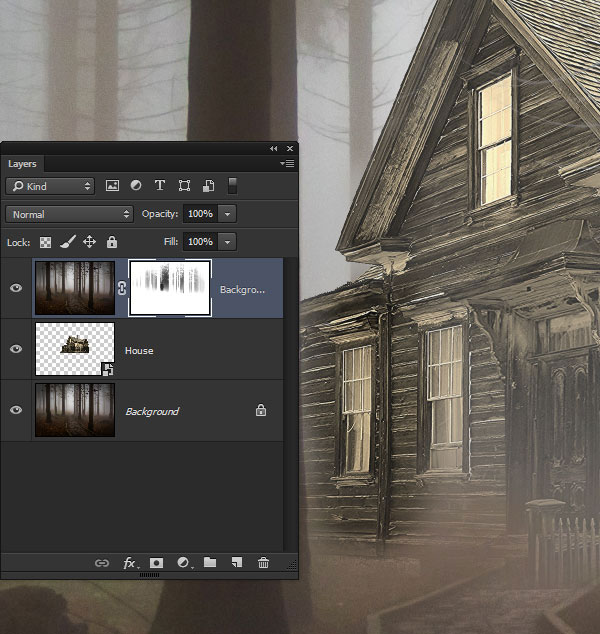Viewport: 600px width, 634px height.
Task: Click the italic 'Background' layer name
Action: [152, 412]
